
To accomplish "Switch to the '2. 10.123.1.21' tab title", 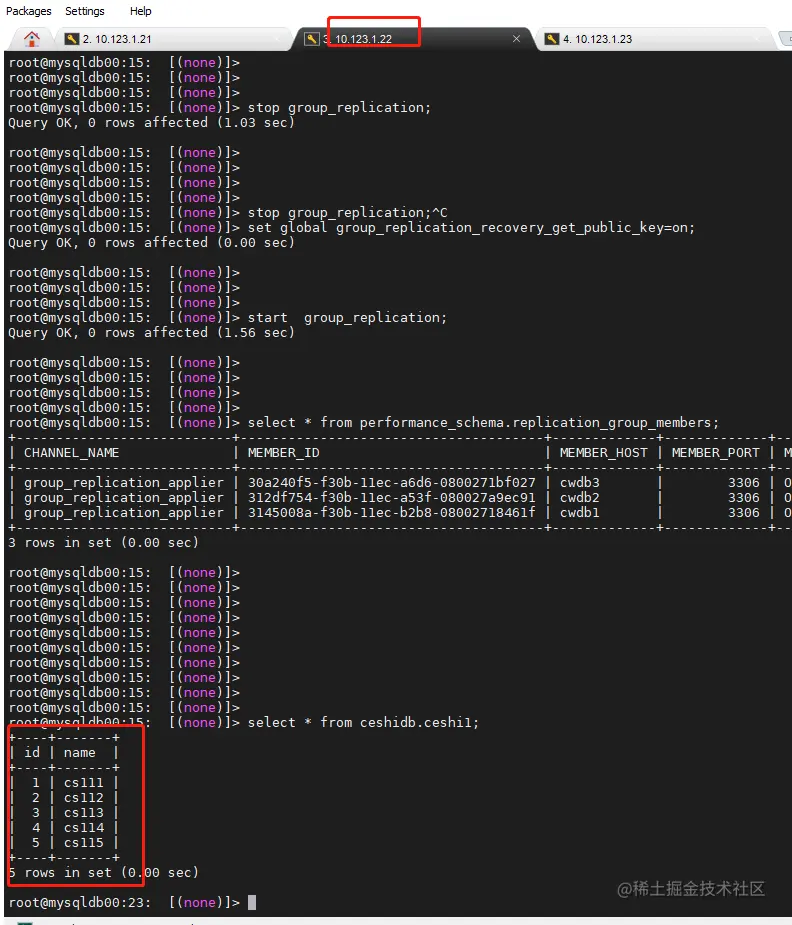I will pyautogui.click(x=117, y=39).
